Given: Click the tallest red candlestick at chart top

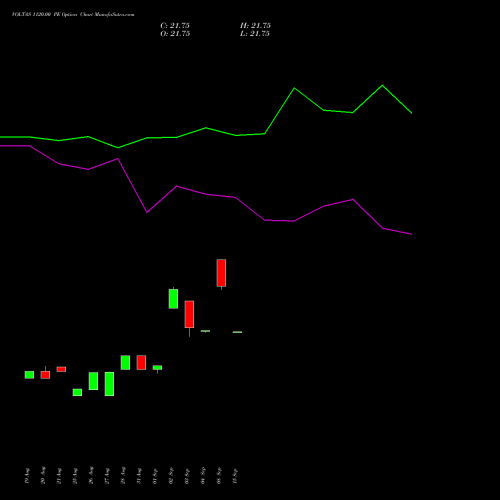Looking at the screenshot, I should tap(221, 273).
